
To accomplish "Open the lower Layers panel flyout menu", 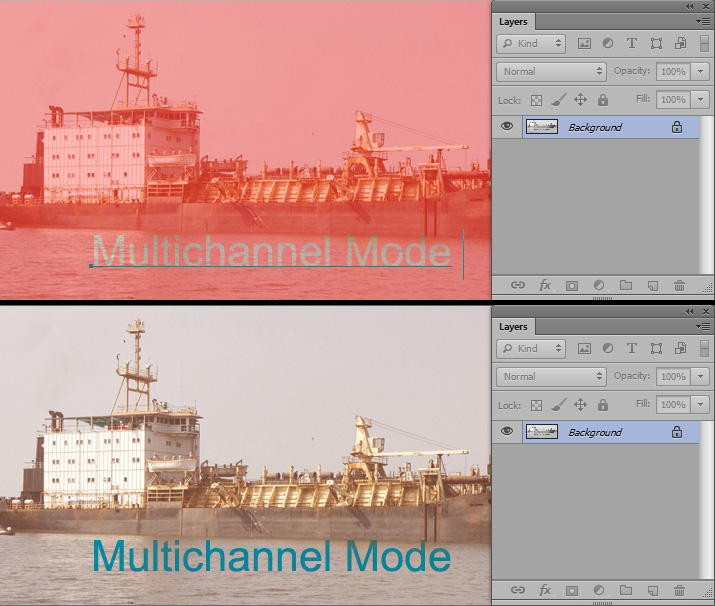I will click(x=705, y=326).
